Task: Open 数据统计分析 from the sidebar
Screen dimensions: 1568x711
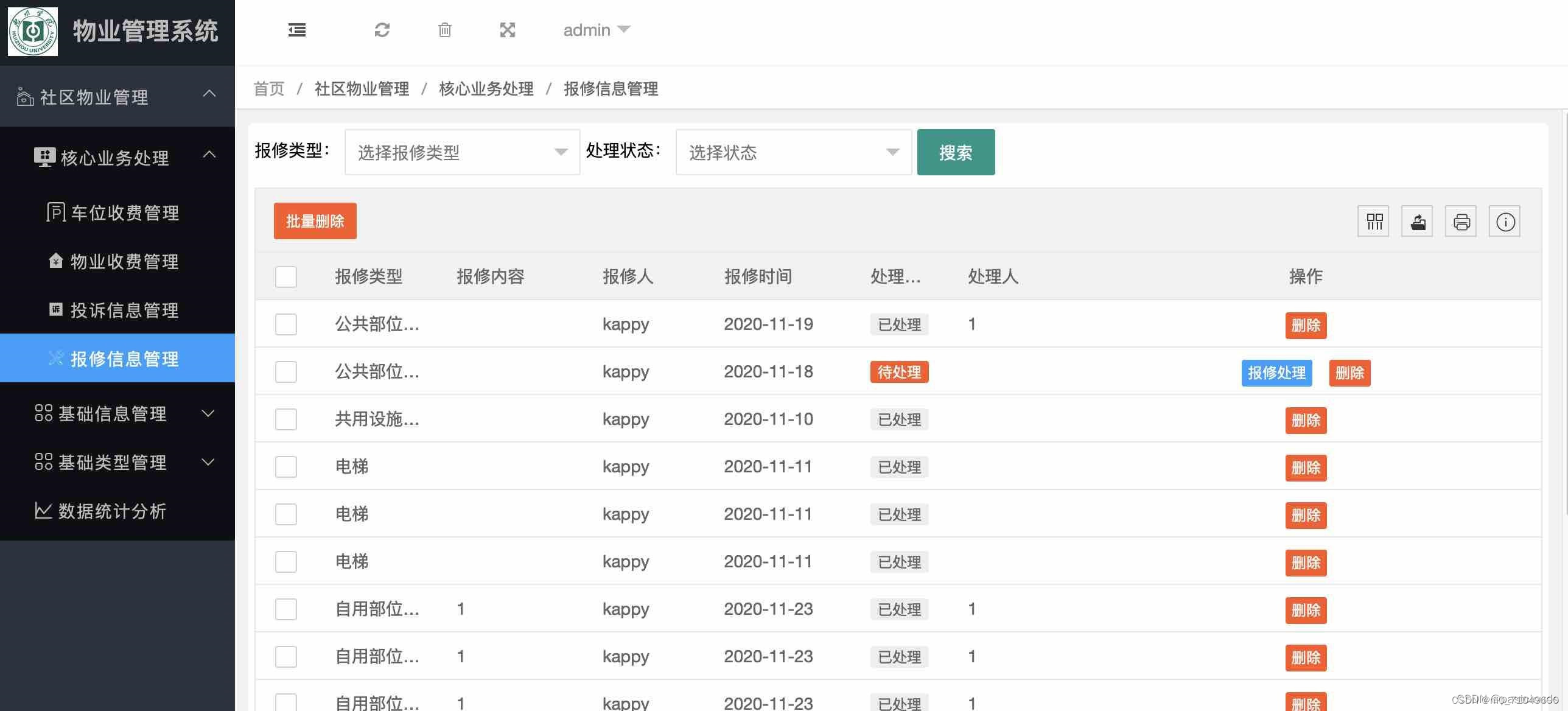Action: pyautogui.click(x=113, y=511)
